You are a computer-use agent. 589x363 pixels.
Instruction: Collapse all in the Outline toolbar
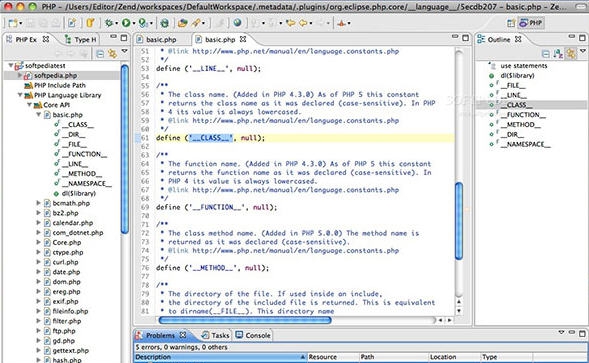point(546,54)
